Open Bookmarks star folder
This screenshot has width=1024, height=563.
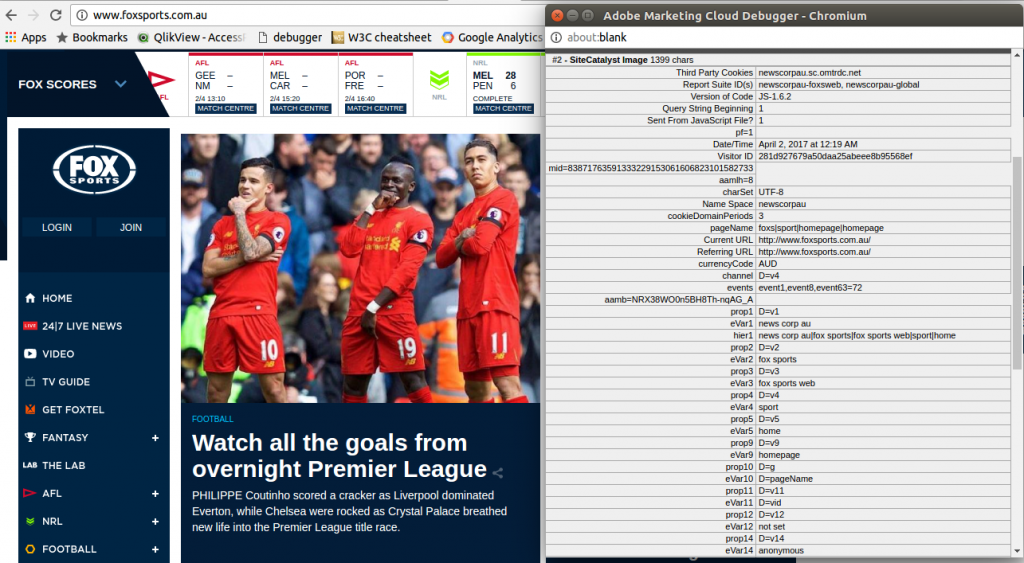92,37
